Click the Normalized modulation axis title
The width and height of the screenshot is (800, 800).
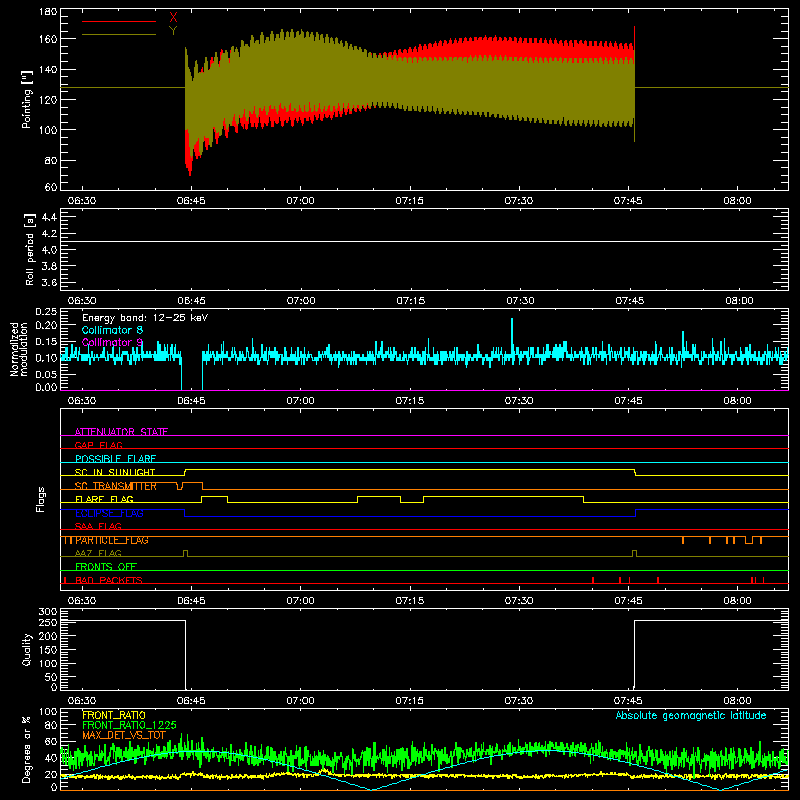point(19,349)
